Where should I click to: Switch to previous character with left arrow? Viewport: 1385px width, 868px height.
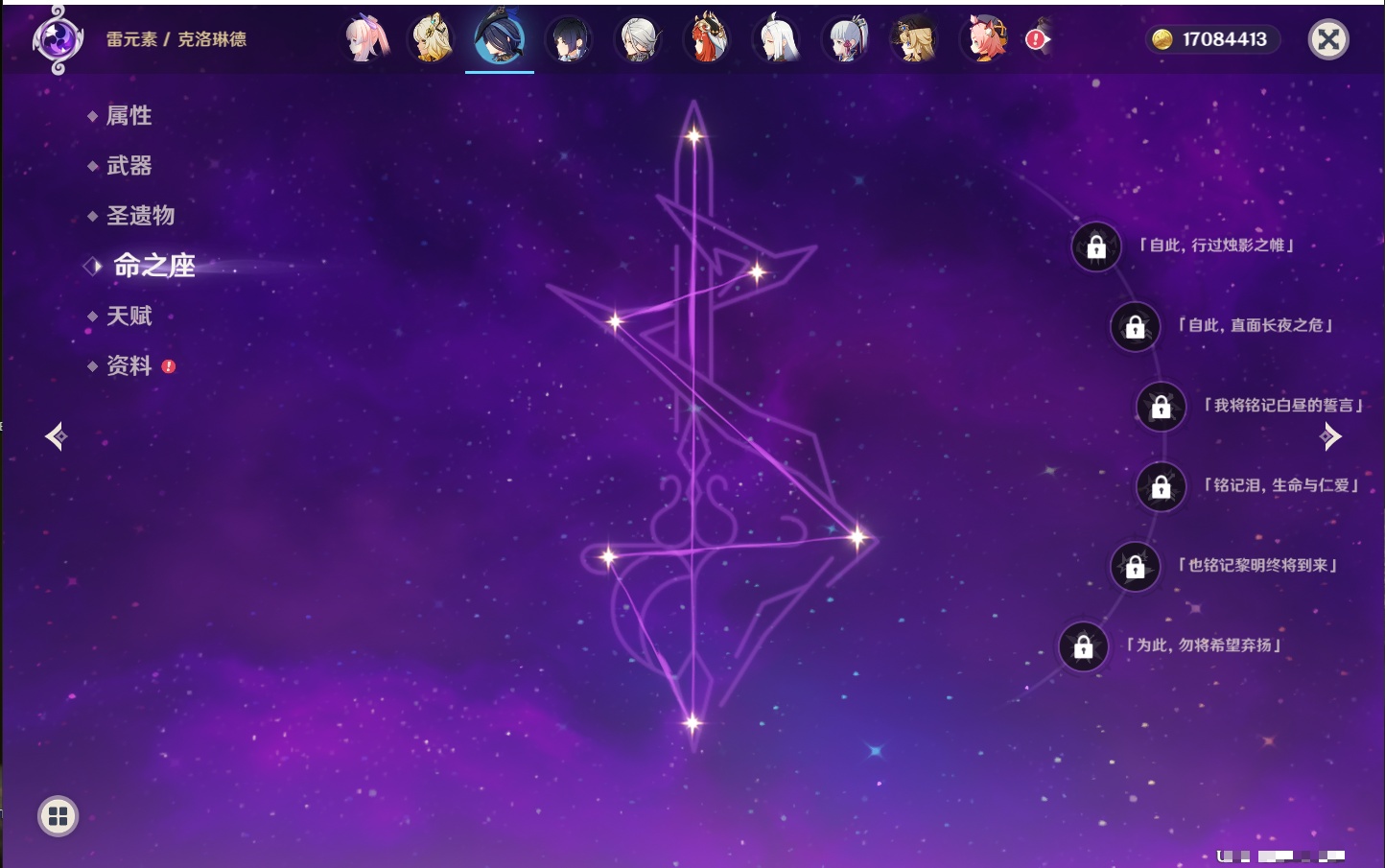click(x=56, y=436)
